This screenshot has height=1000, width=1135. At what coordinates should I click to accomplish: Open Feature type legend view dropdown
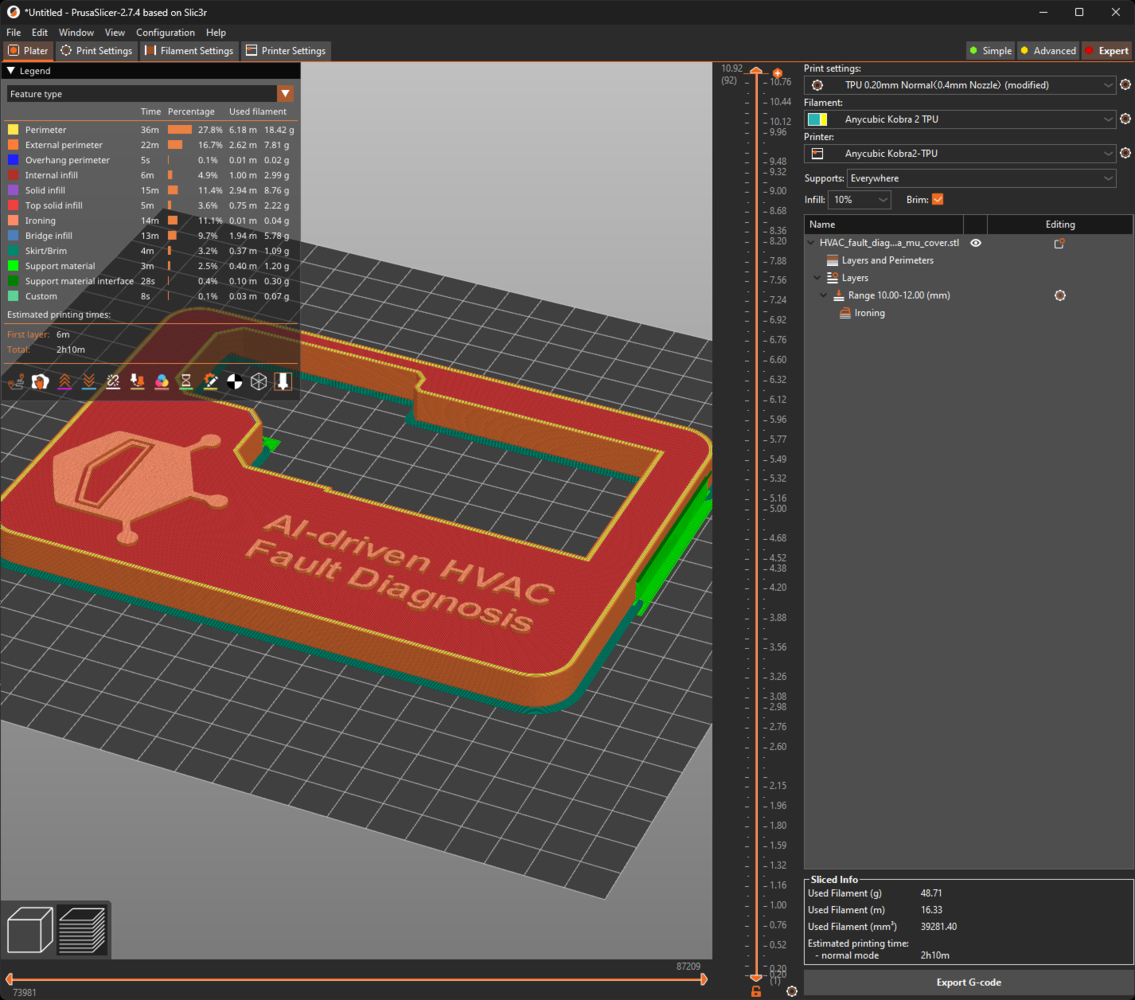pos(150,94)
